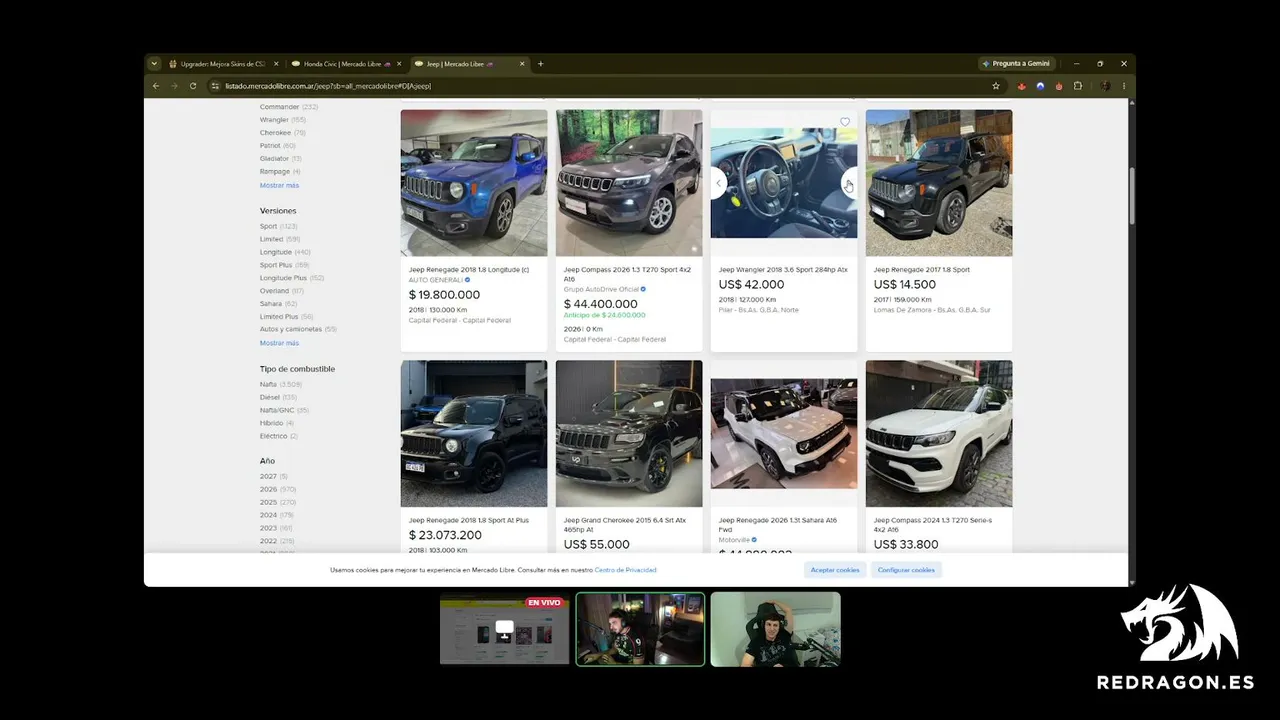Screen dimensions: 1280x720
Task: Filter by year 2023
Action: click(x=276, y=528)
